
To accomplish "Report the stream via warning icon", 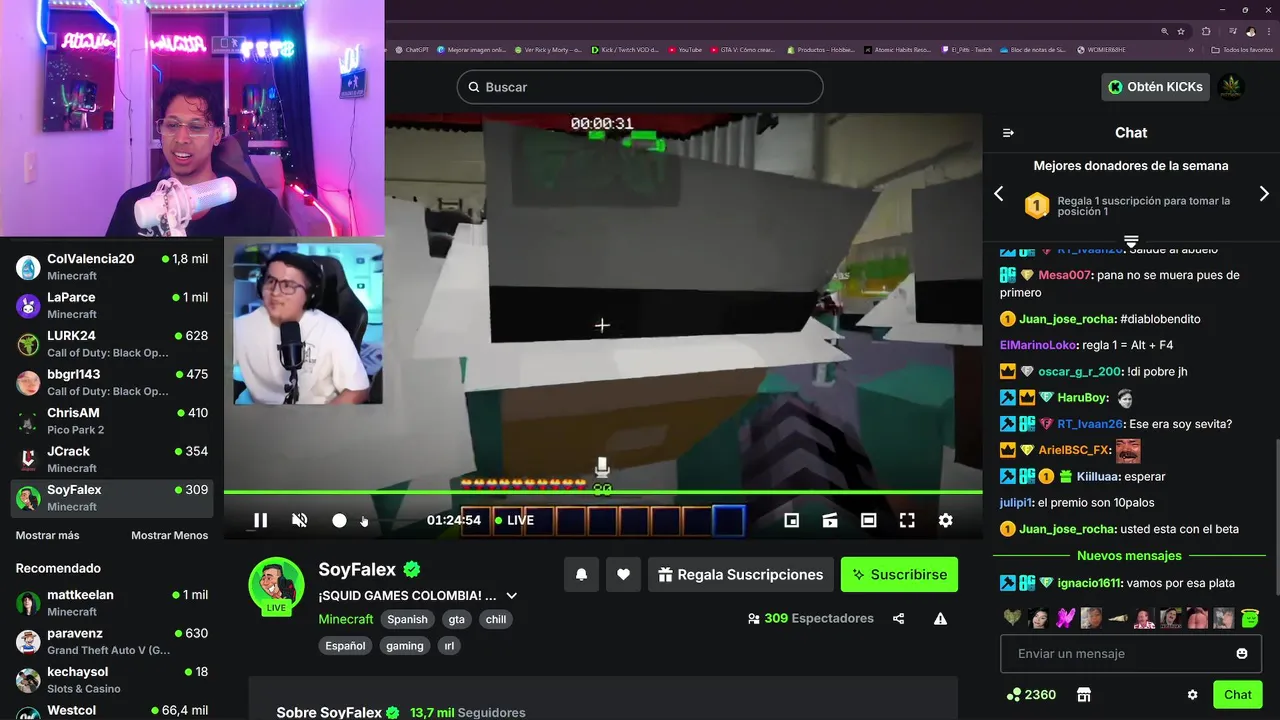I will coord(940,619).
